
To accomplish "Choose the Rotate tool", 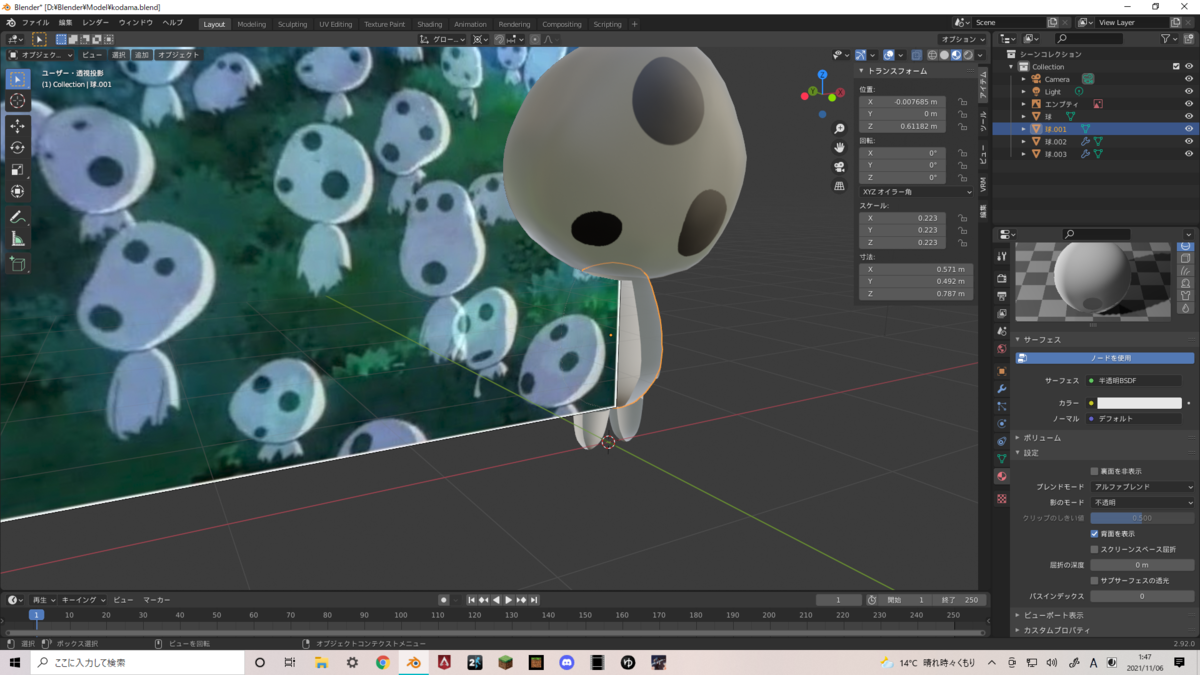I will (18, 148).
